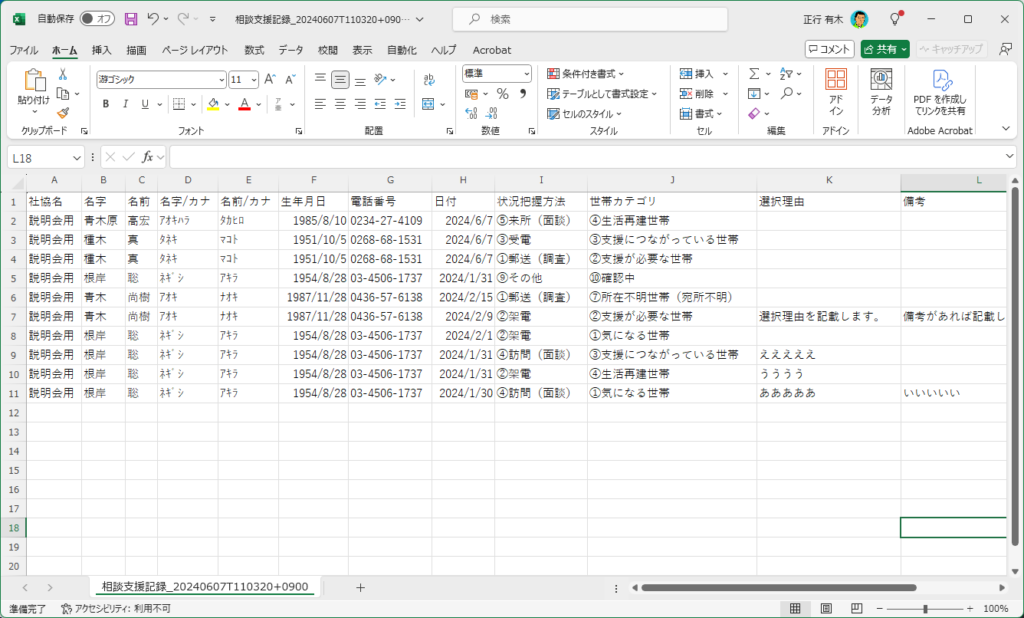
Task: Open the データ分析 data analysis tool
Action: [881, 91]
